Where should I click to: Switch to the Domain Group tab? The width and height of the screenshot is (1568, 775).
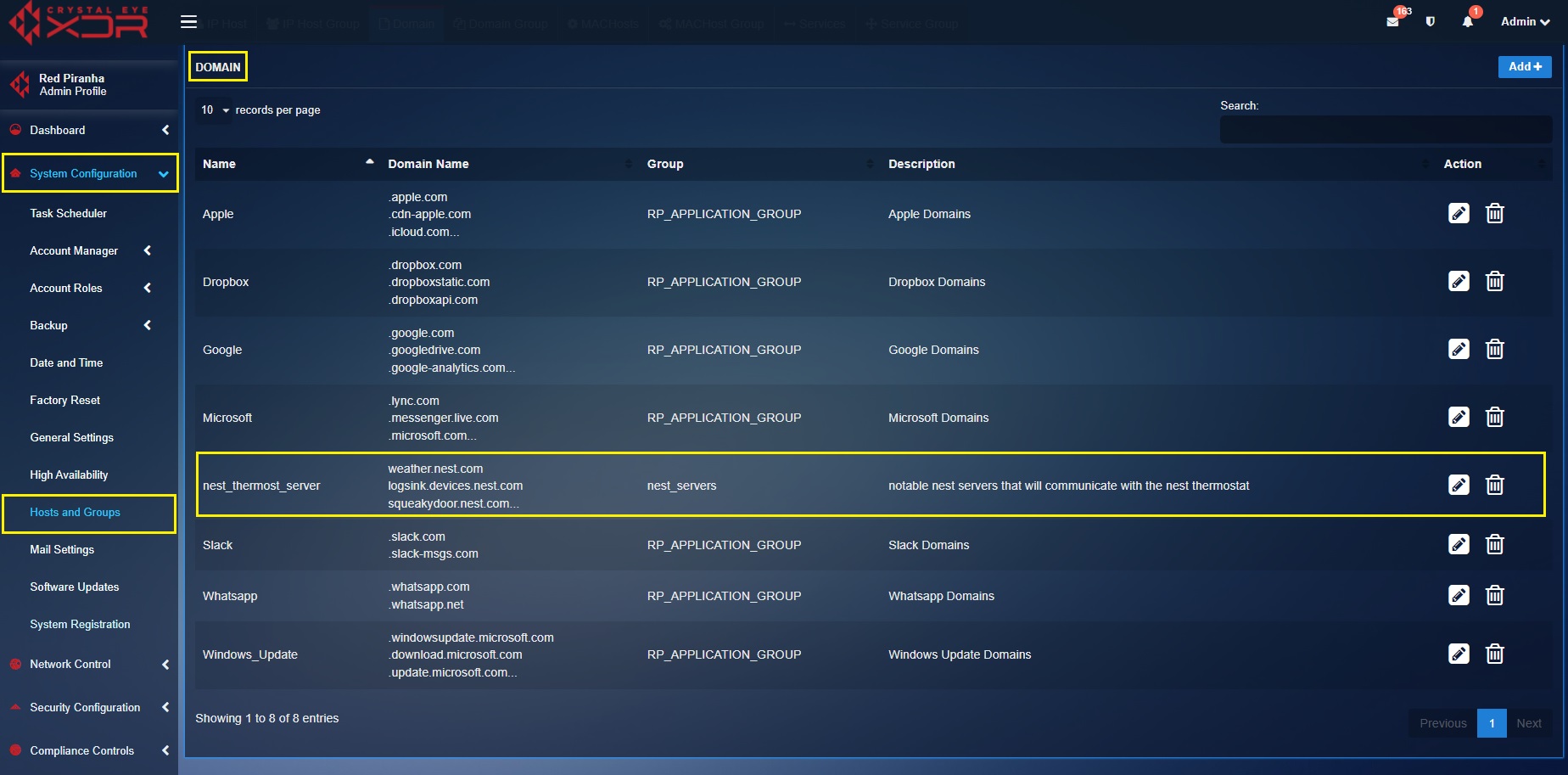click(x=501, y=24)
